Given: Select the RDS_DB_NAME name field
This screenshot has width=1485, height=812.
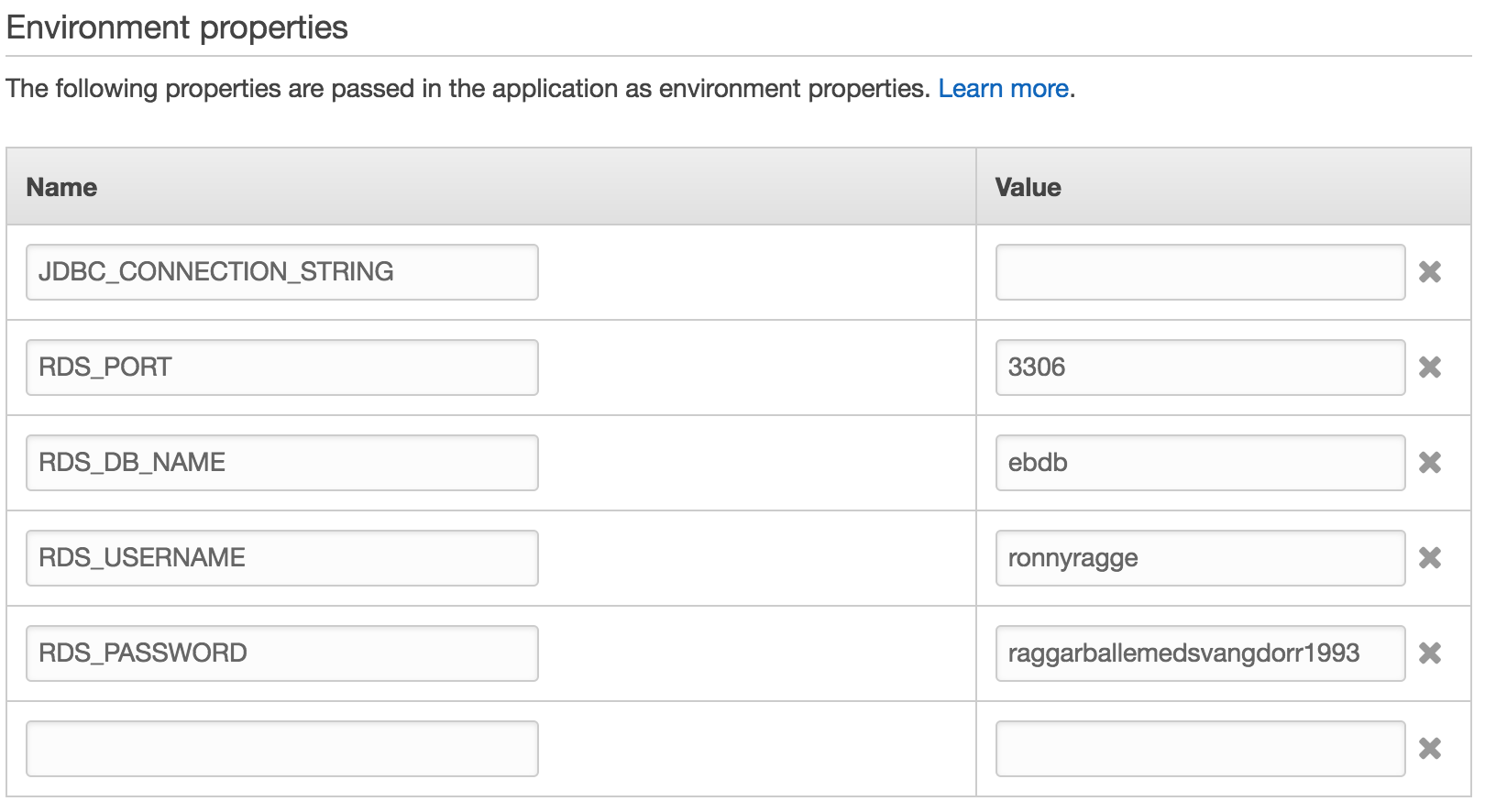Looking at the screenshot, I should click(x=282, y=463).
